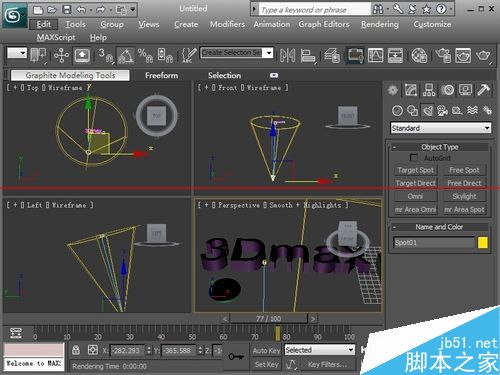500x375 pixels.
Task: Click the Render Production teapot icon
Action: [483, 55]
